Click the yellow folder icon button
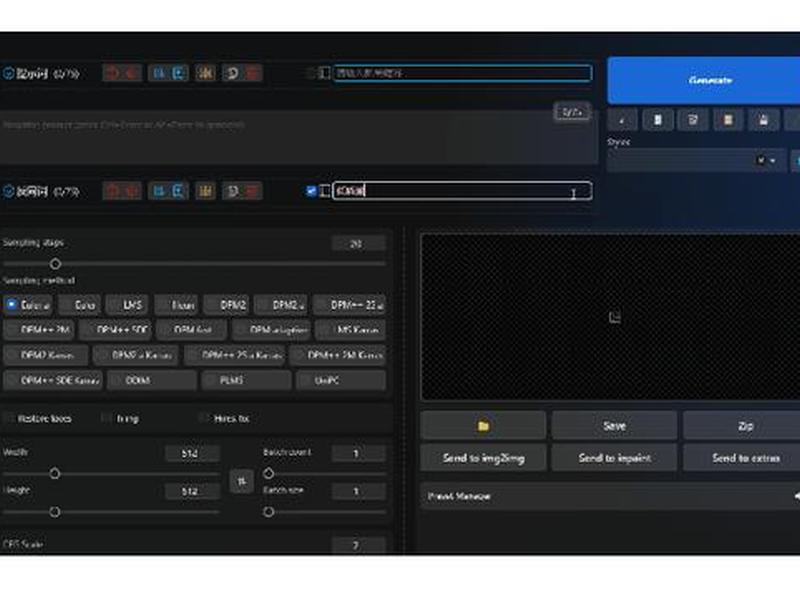Screen dimensions: 800x600 pos(483,426)
